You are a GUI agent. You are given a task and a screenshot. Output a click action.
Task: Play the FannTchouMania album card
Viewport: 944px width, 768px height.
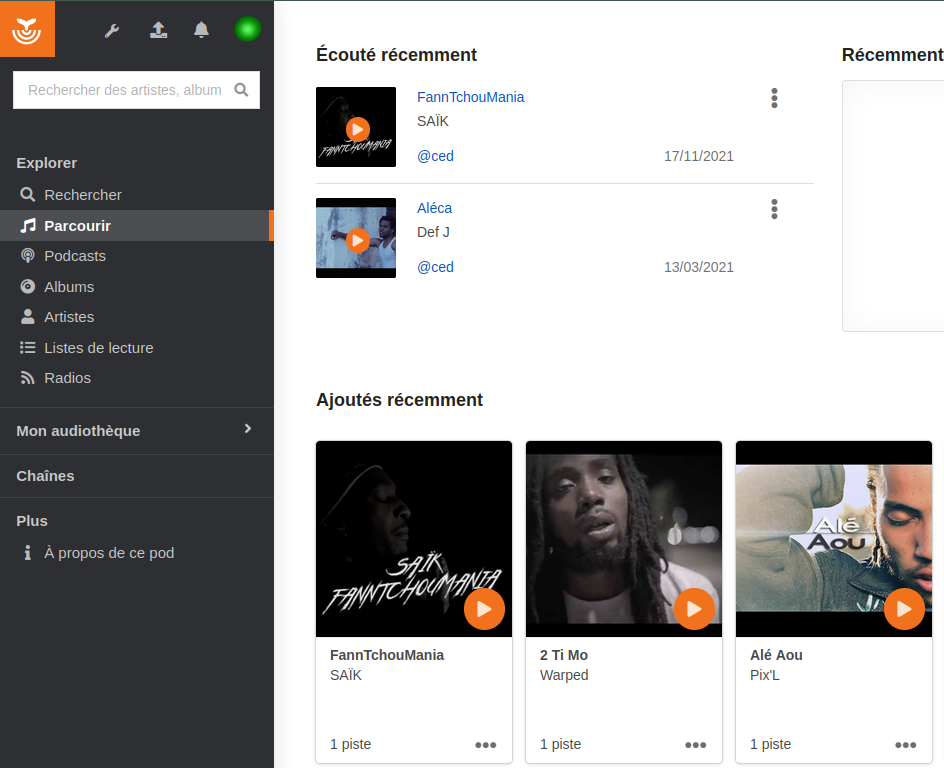tap(484, 609)
